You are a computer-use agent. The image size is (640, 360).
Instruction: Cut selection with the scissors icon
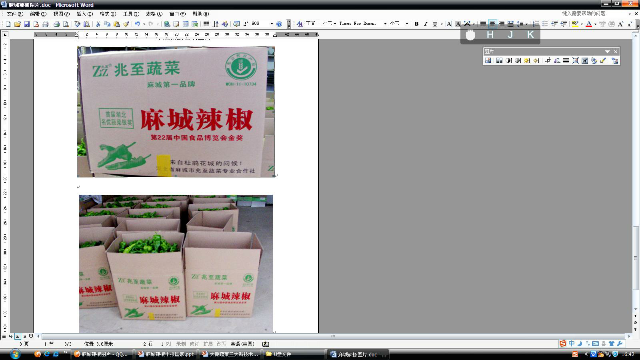98,24
